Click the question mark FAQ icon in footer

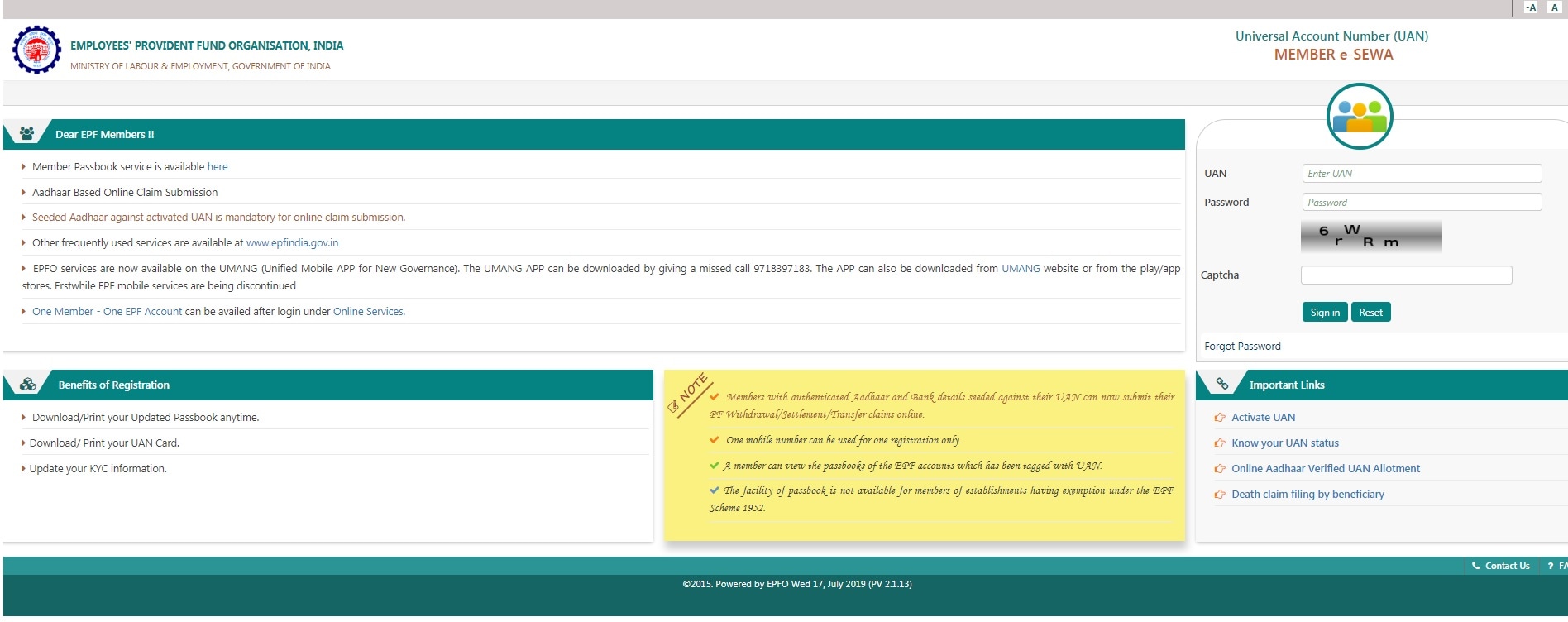[x=1550, y=566]
